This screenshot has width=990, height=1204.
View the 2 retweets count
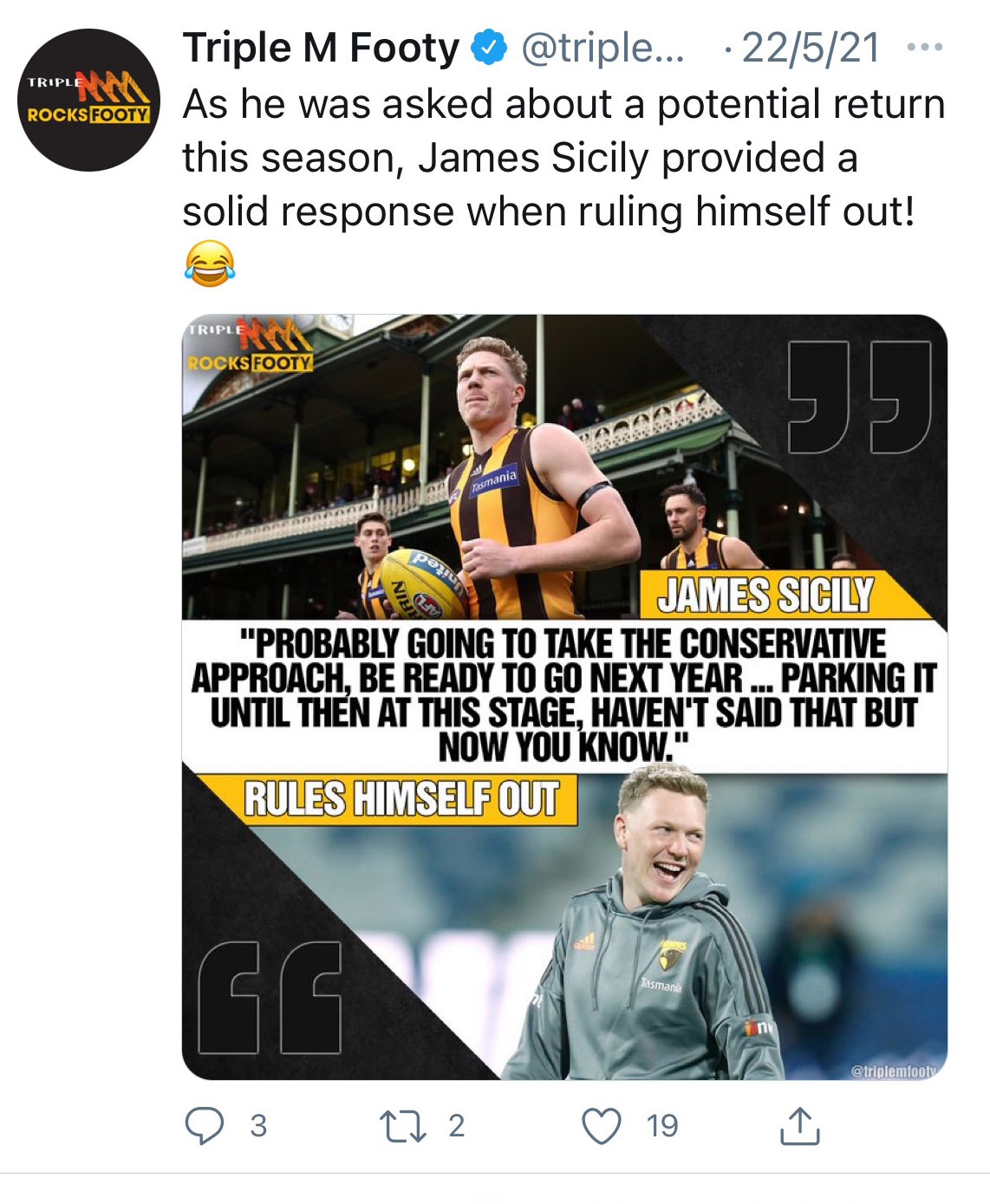(457, 1126)
